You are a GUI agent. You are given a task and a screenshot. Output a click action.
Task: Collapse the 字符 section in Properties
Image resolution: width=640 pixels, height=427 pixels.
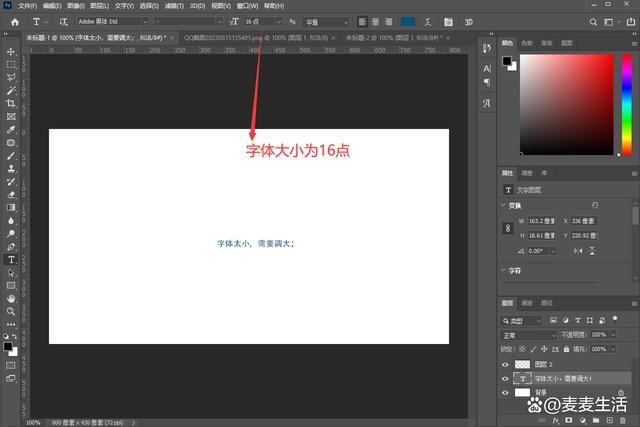pyautogui.click(x=503, y=270)
